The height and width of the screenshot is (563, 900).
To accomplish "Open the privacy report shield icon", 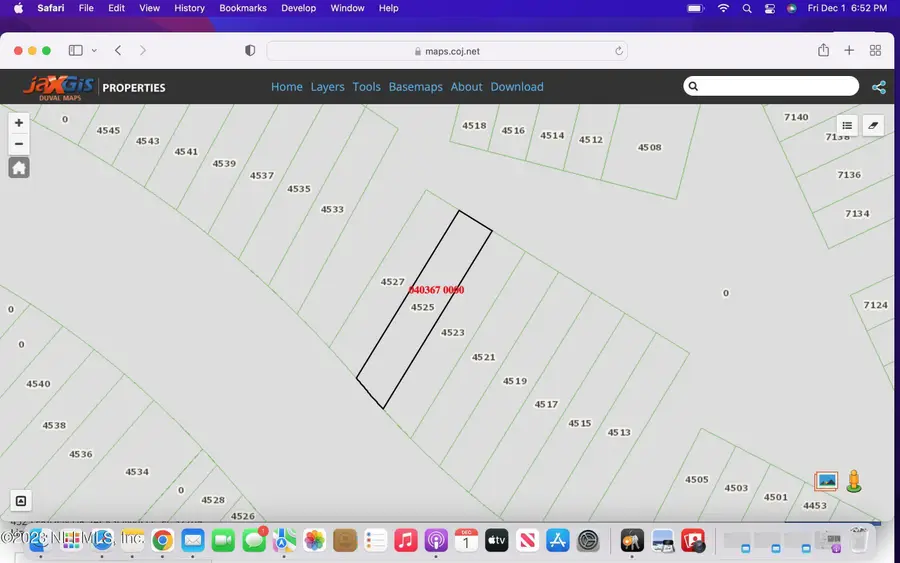I will point(250,51).
